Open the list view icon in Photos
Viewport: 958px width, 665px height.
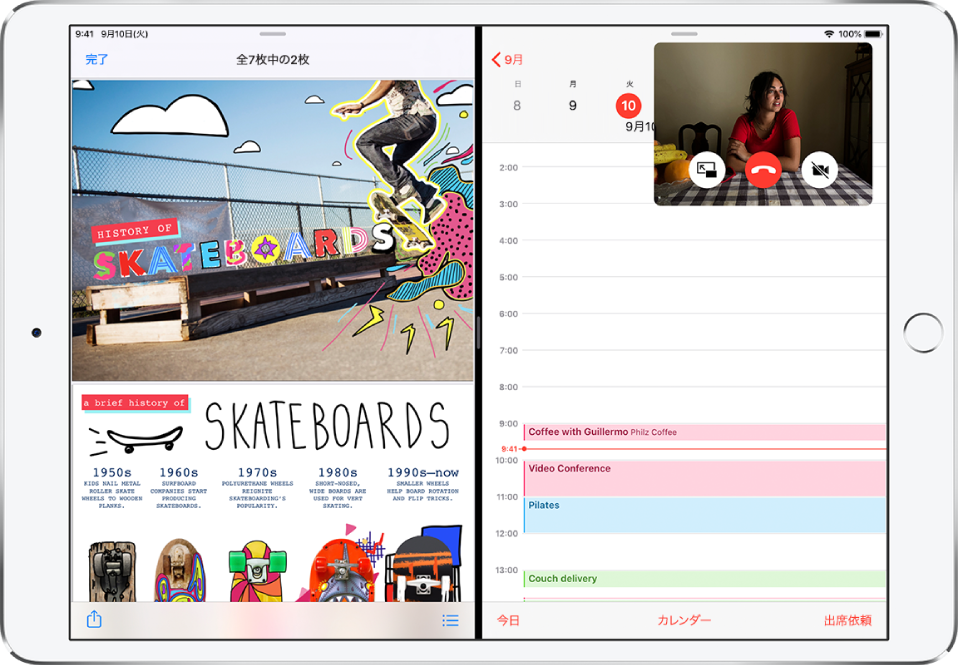(x=450, y=621)
